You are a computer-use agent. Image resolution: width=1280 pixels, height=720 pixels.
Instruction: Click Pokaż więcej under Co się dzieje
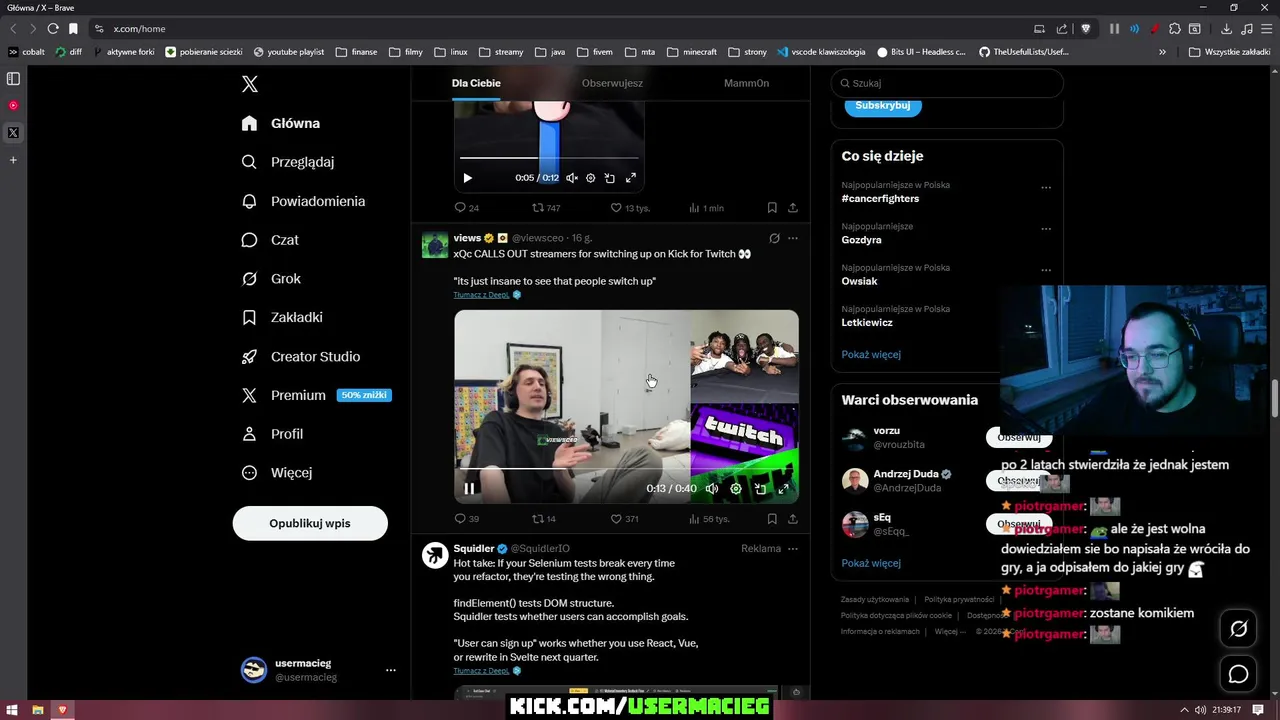point(871,355)
